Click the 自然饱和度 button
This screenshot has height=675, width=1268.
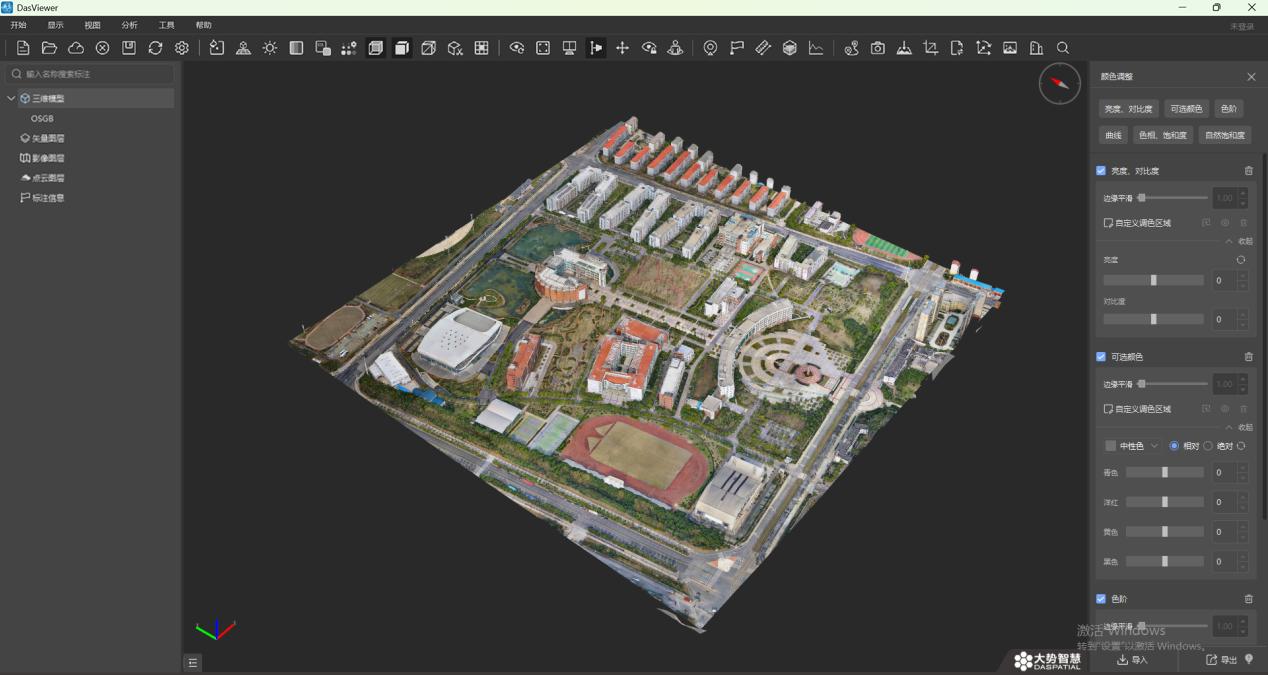[x=1225, y=135]
